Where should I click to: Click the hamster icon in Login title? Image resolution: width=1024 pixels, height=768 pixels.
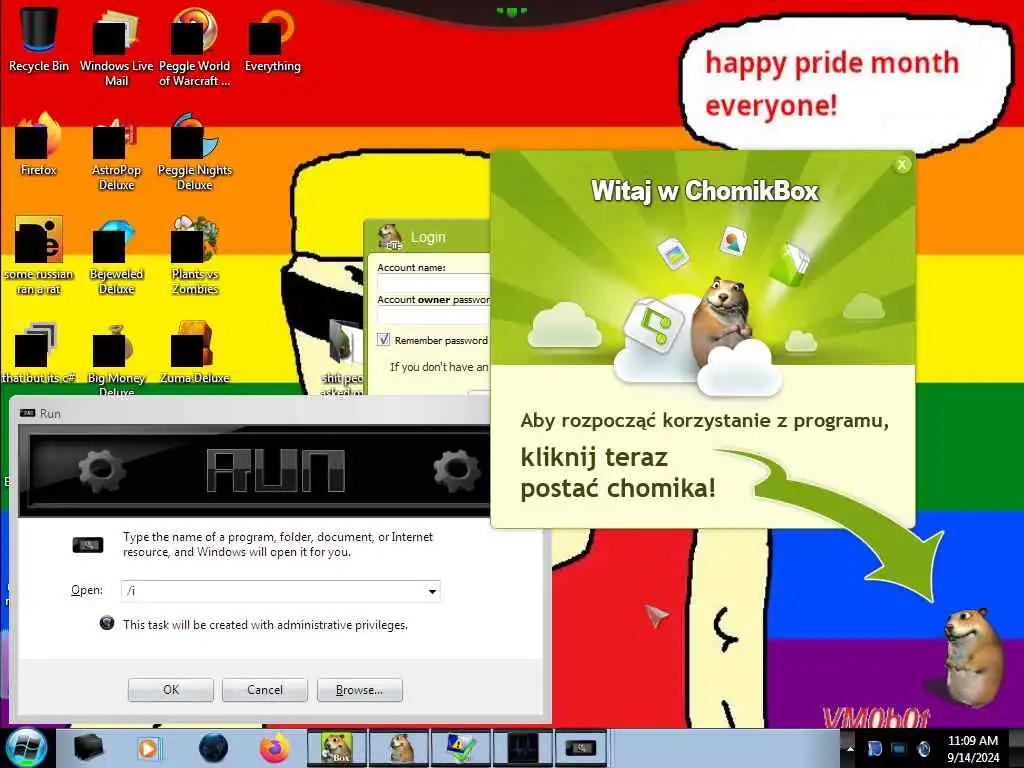click(x=391, y=237)
